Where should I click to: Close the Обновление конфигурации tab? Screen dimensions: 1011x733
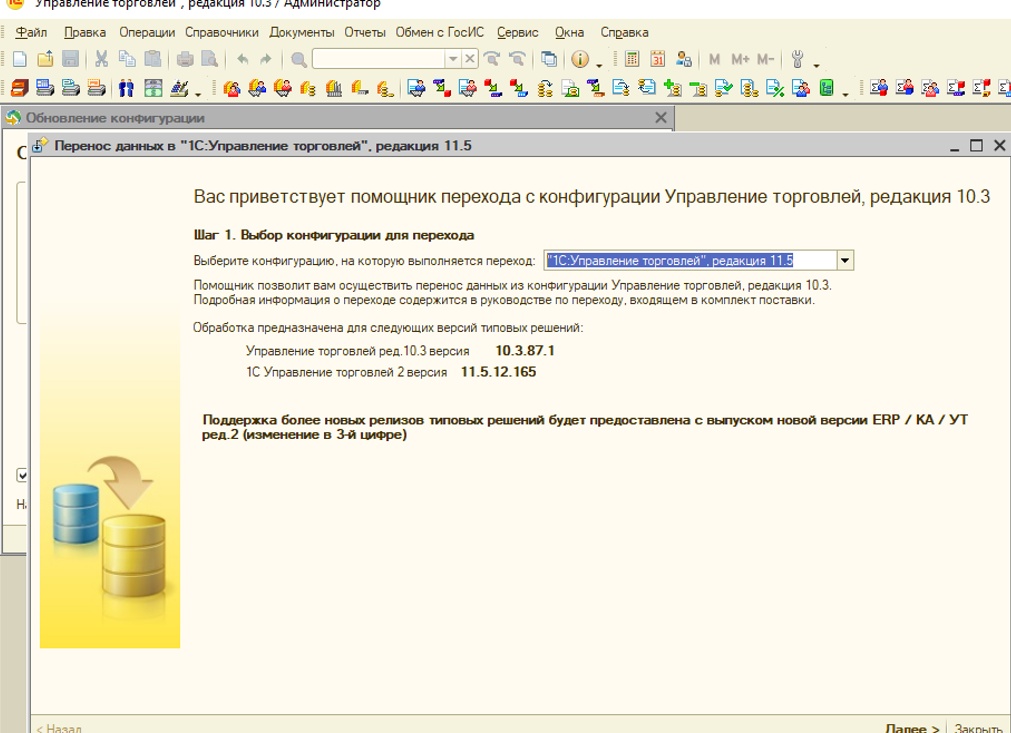coord(661,118)
